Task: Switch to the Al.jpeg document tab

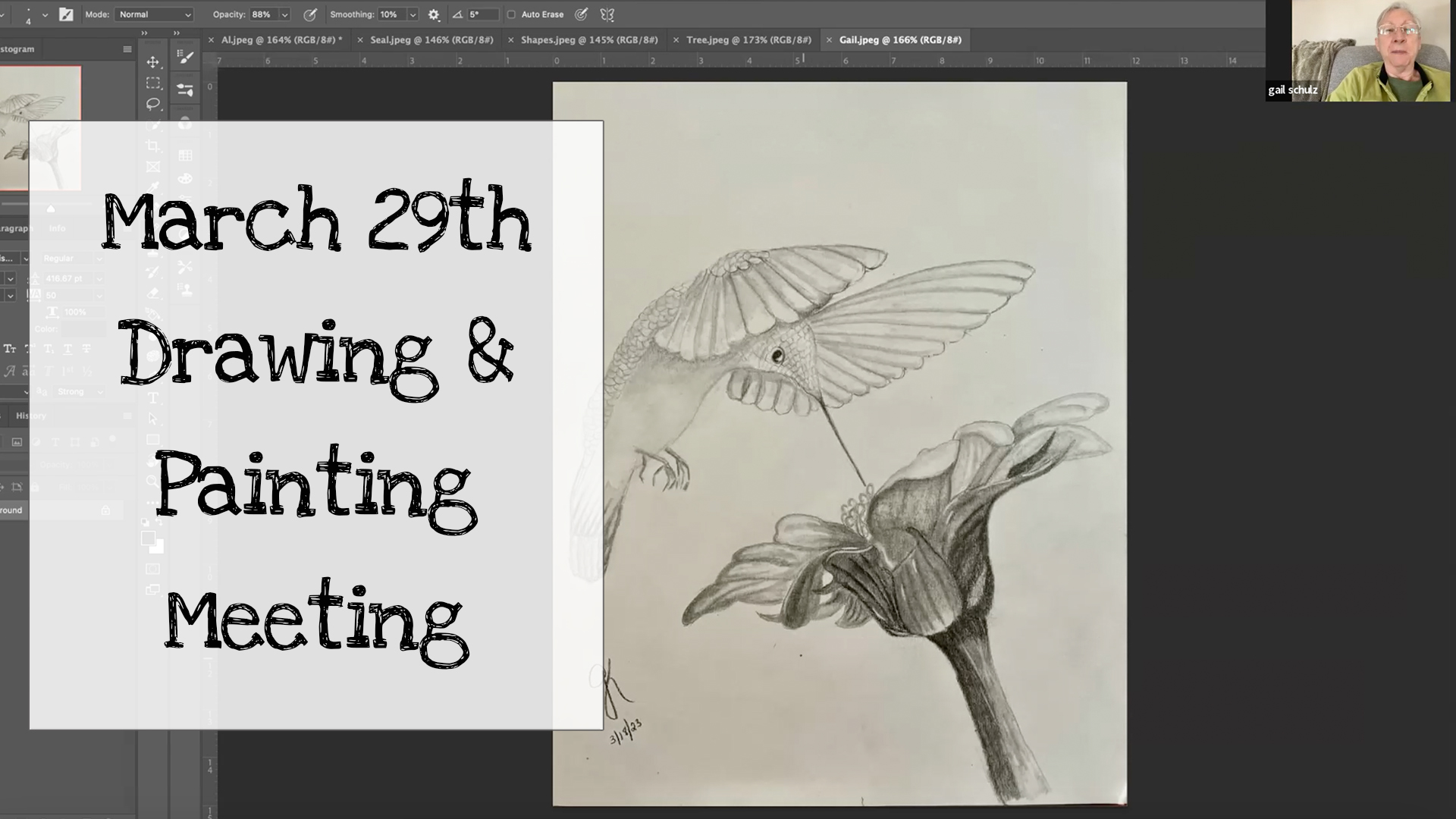Action: [281, 40]
